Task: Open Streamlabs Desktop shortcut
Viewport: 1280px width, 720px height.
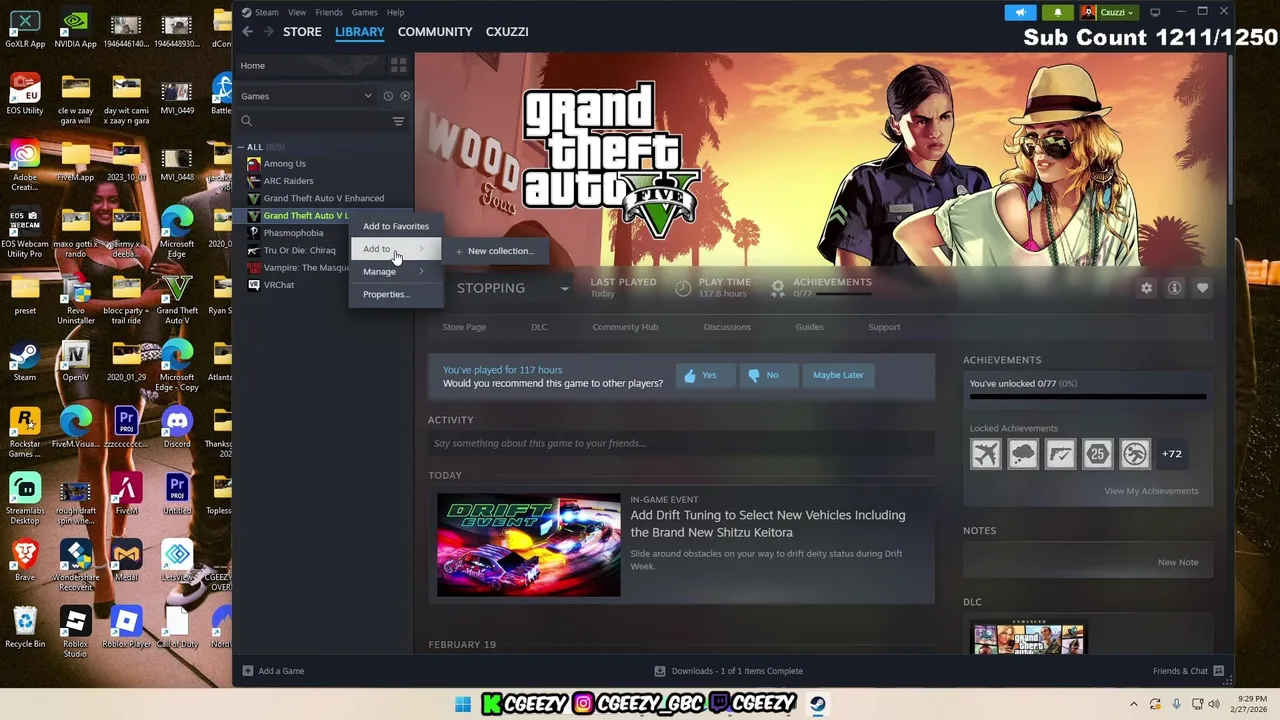Action: (x=25, y=498)
